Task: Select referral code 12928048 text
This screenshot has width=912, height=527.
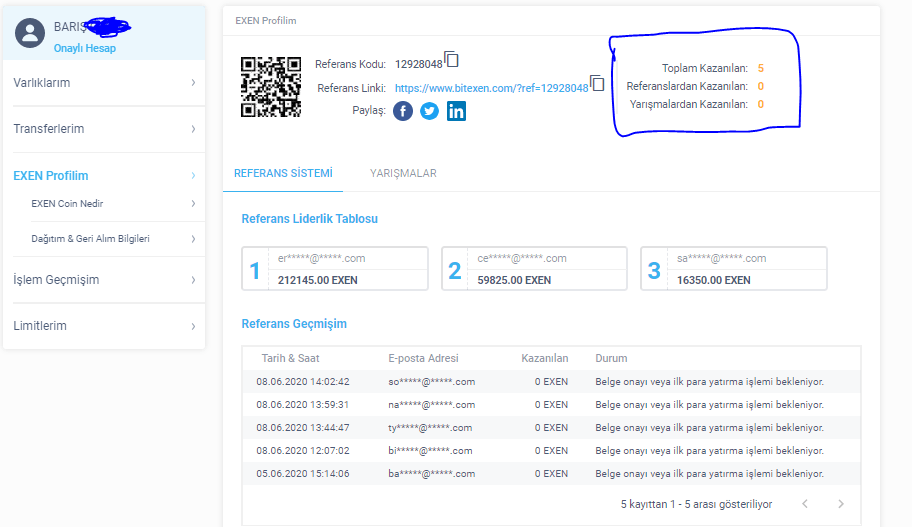Action: tap(419, 64)
